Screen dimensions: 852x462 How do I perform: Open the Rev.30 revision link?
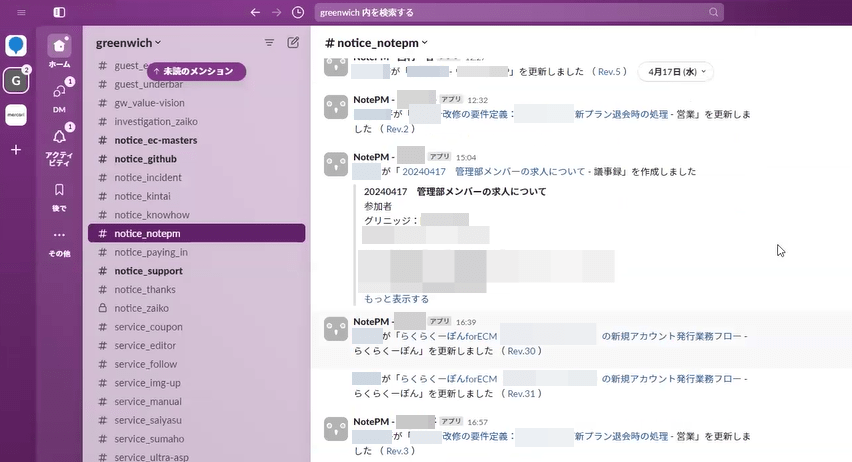click(522, 351)
